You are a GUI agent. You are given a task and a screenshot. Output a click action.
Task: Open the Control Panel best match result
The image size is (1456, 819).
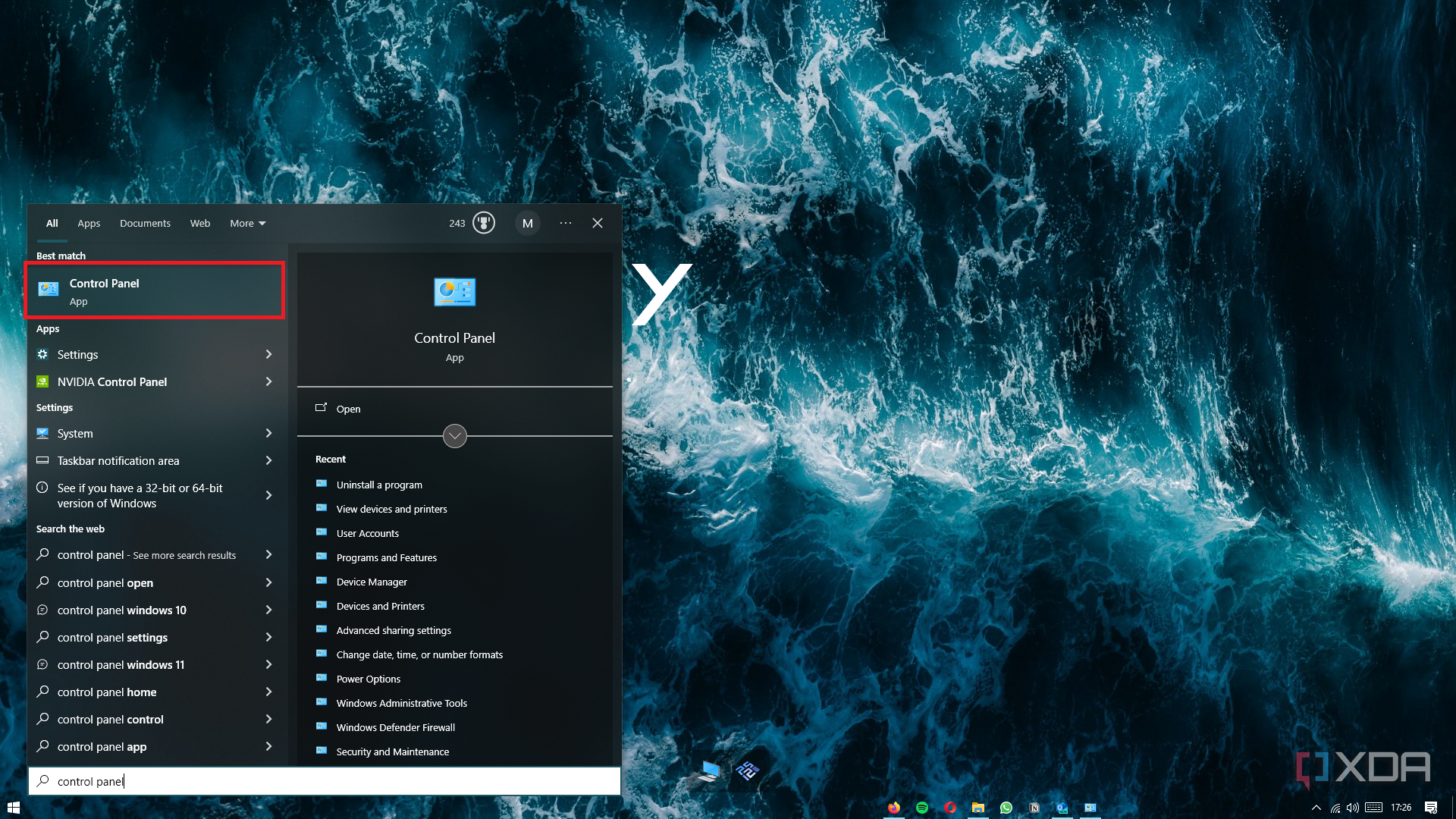(x=155, y=291)
